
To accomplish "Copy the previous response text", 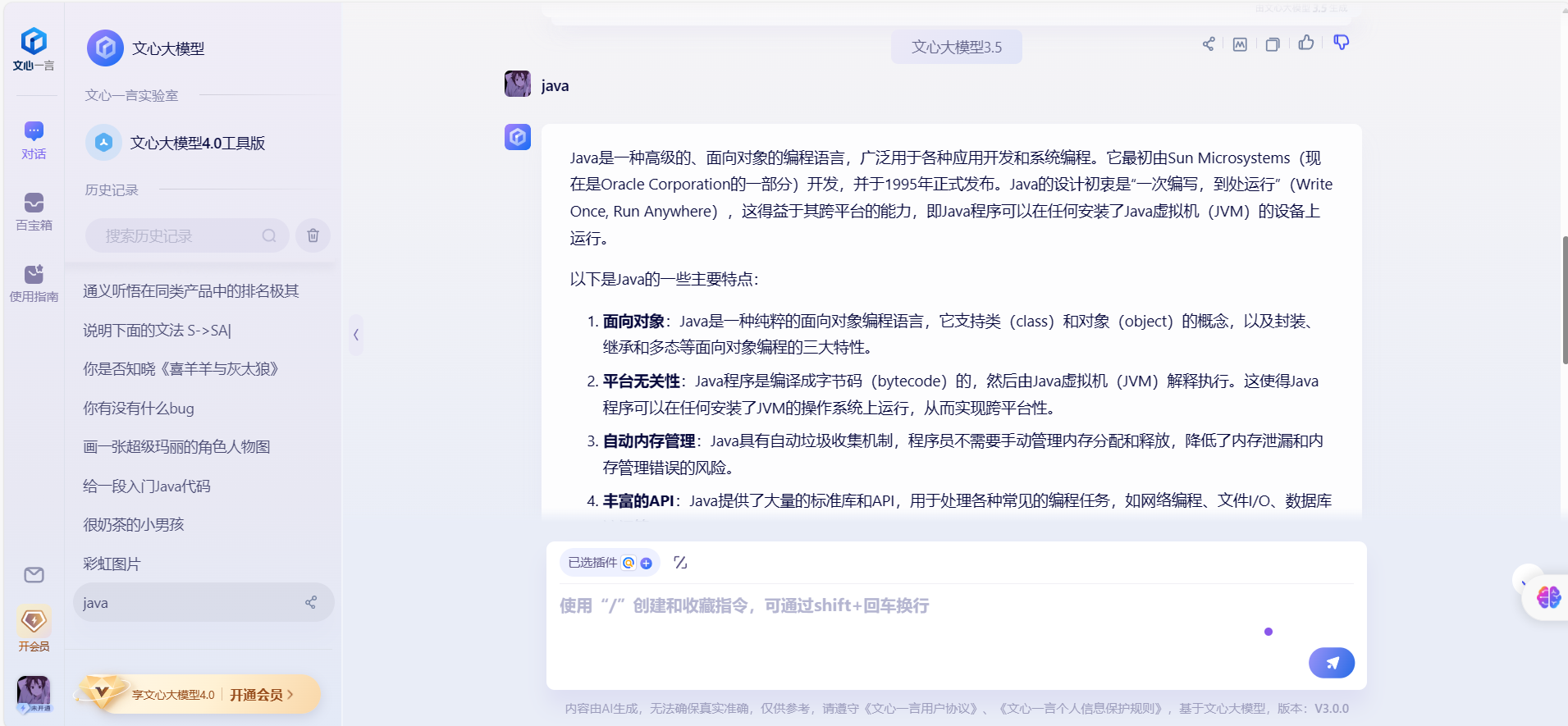I will [1273, 44].
